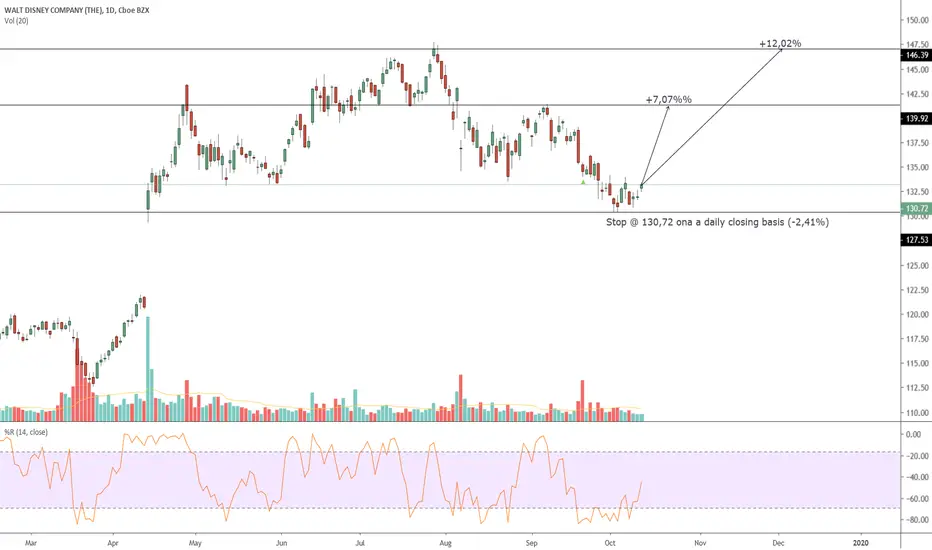
Task: Click the WALT DISNEY COMPANY chart title
Action: pyautogui.click(x=77, y=10)
